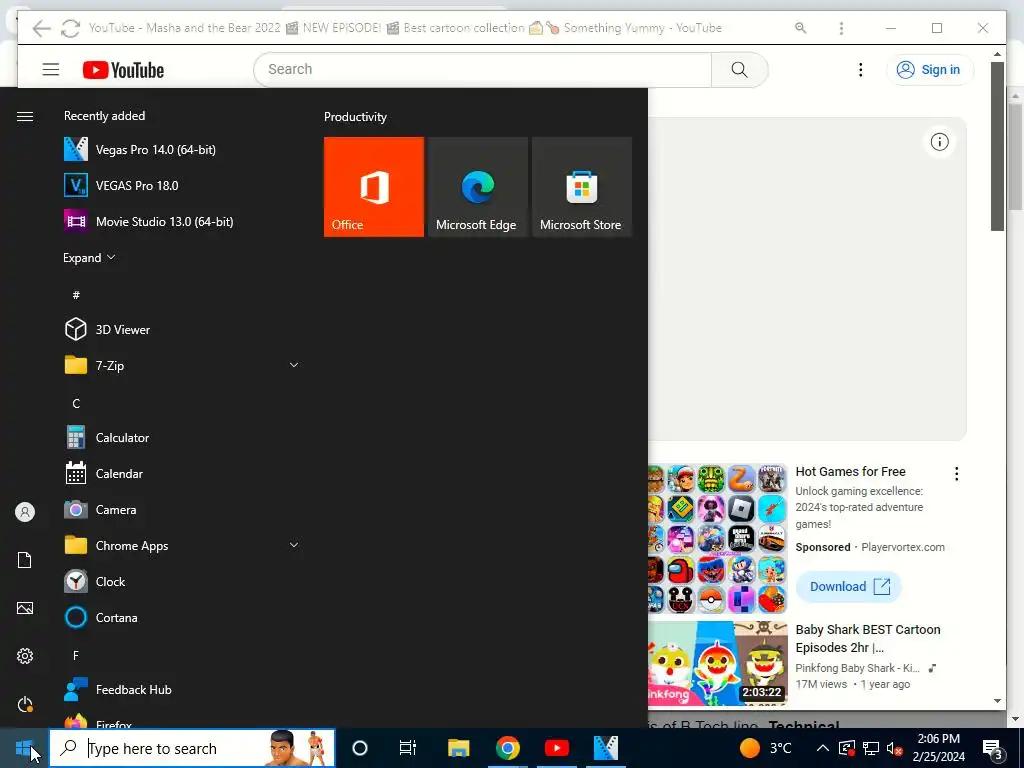Screen dimensions: 1024x768
Task: Open Playervortex.com sponsor link
Action: pyautogui.click(x=903, y=547)
